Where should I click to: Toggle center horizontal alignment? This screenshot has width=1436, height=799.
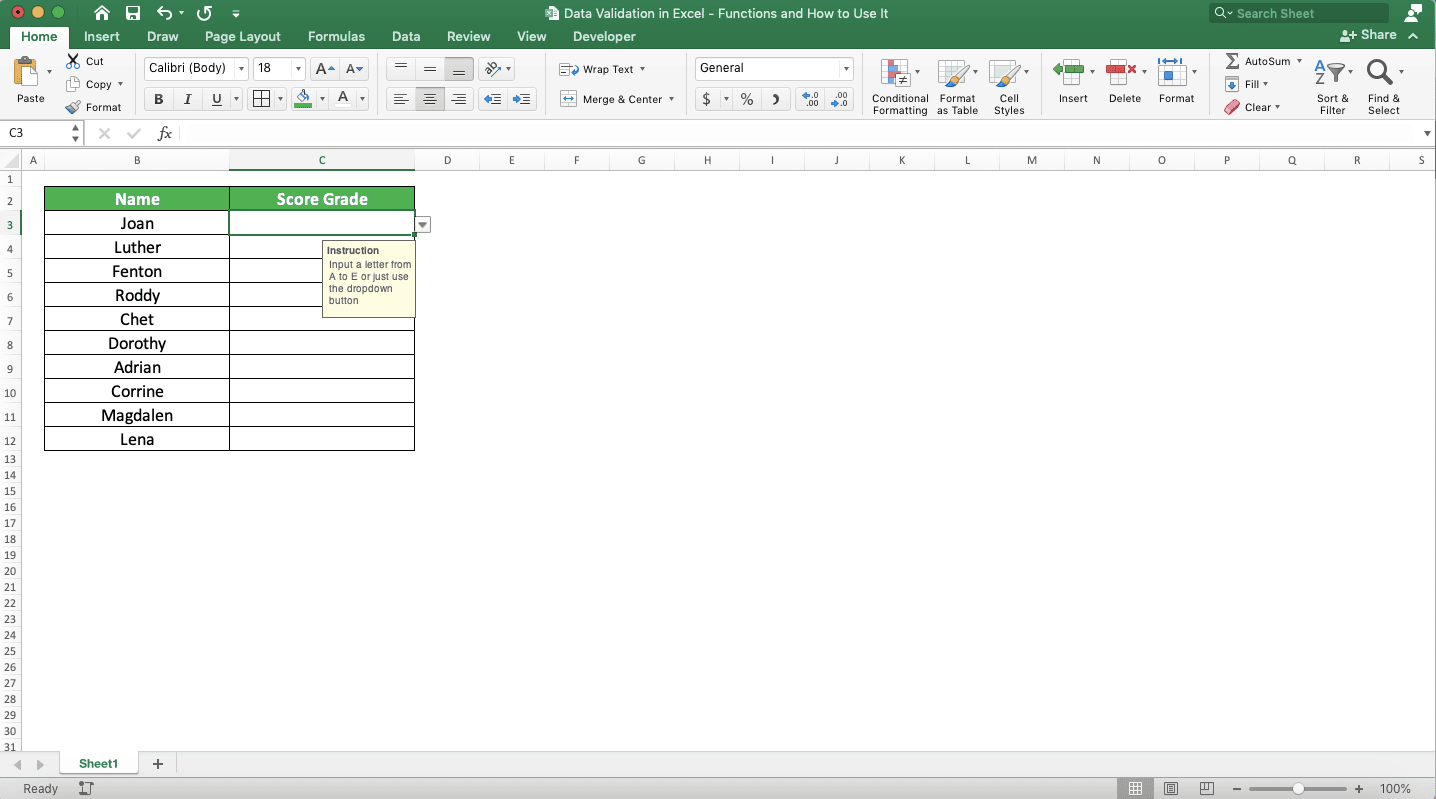(430, 99)
